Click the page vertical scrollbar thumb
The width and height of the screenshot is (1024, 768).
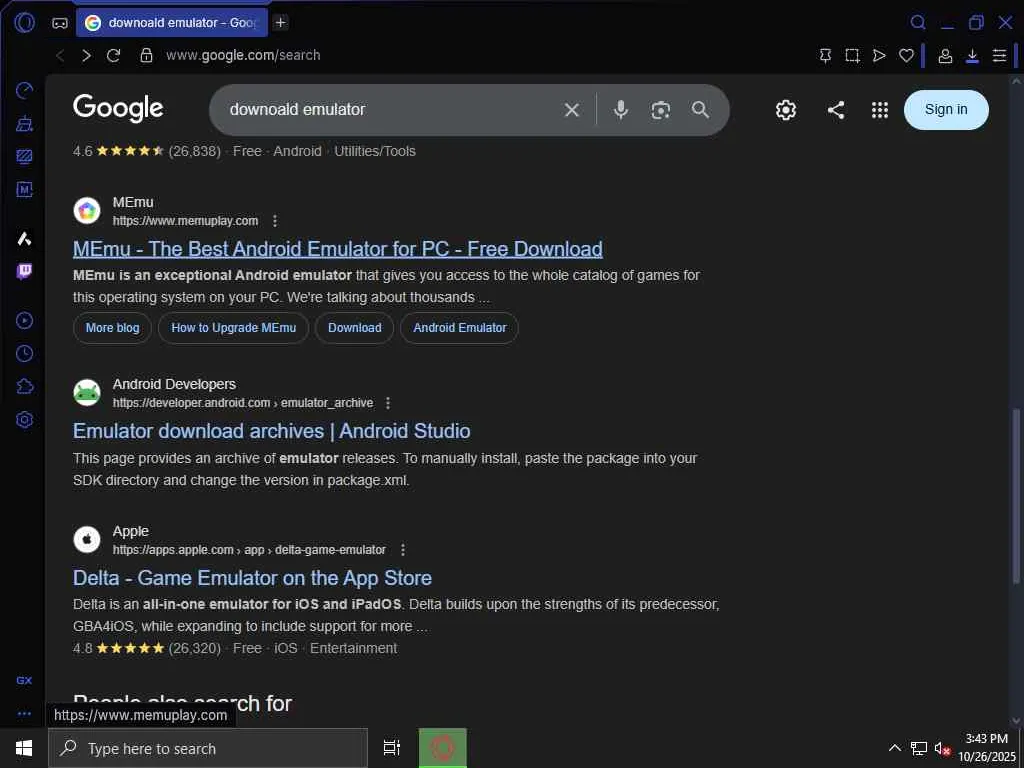(x=1016, y=496)
